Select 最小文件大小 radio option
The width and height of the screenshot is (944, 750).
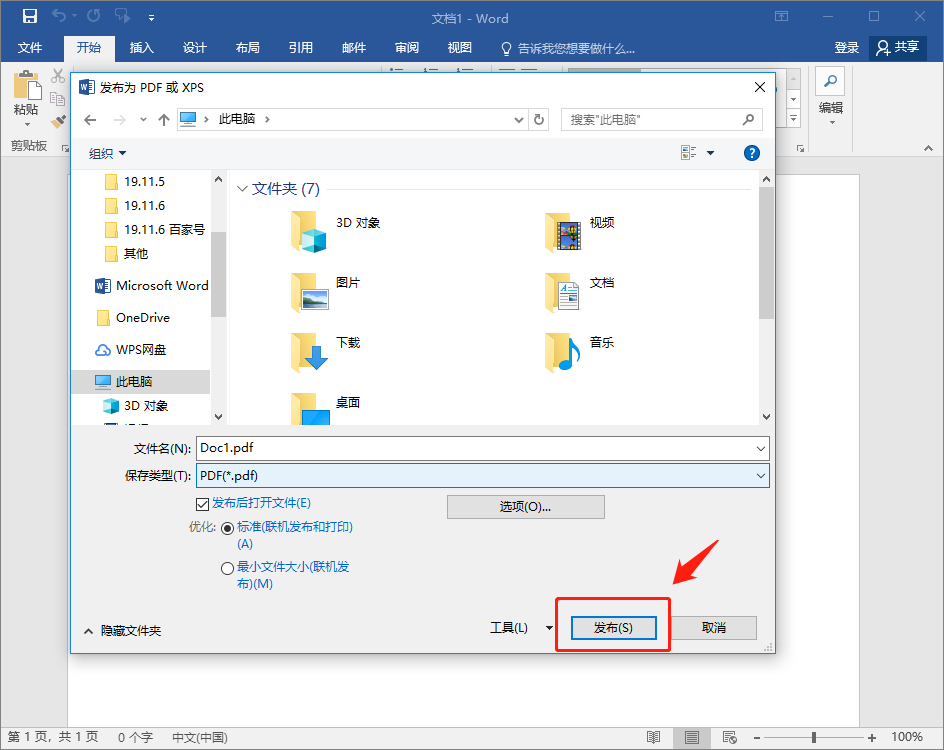coord(228,568)
